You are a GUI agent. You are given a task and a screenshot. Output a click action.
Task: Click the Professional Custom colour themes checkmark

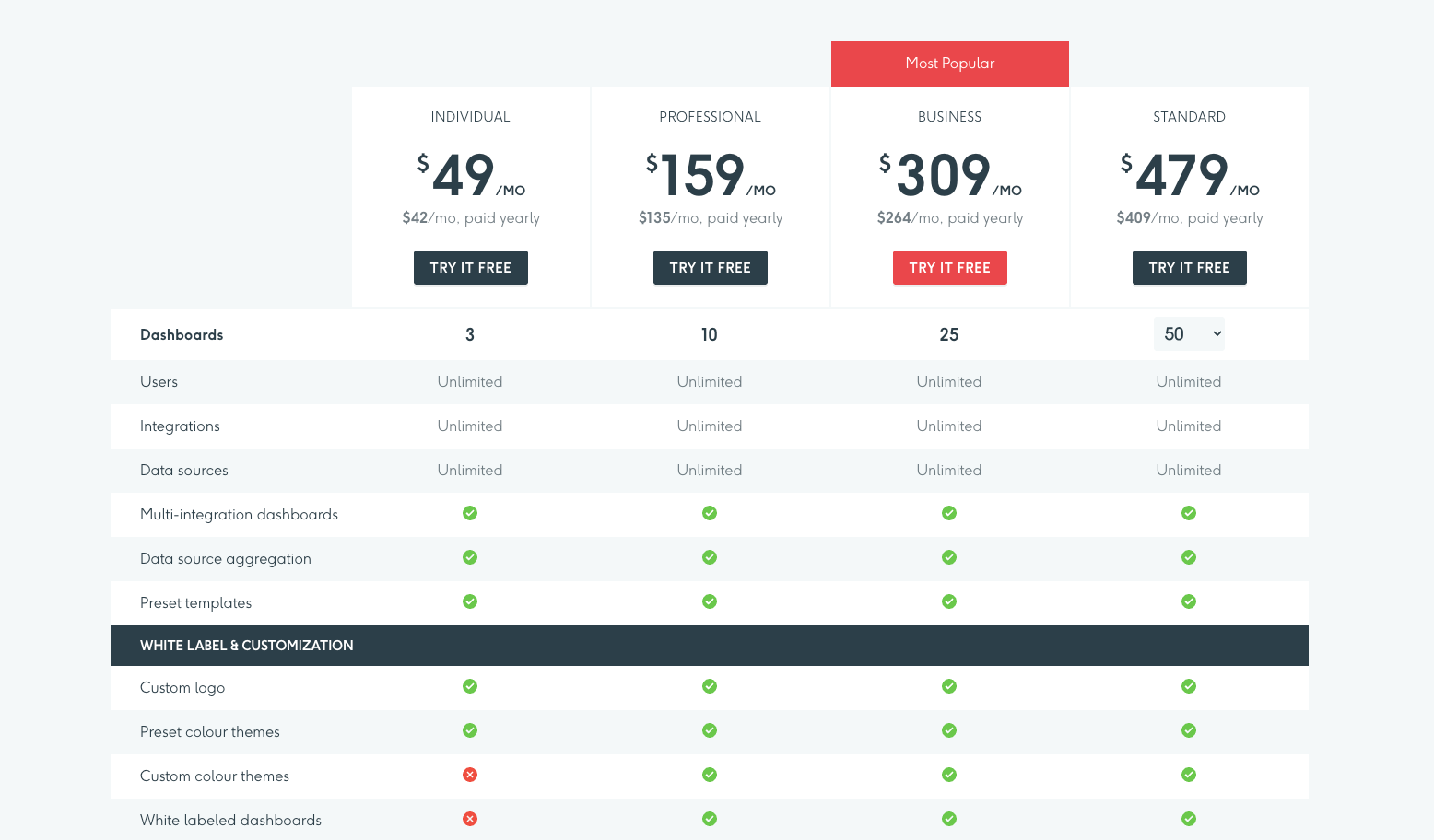pyautogui.click(x=710, y=775)
